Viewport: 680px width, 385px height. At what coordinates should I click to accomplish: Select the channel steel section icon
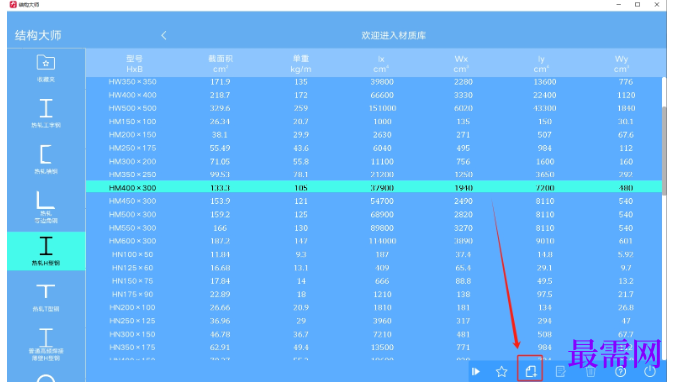click(x=46, y=159)
